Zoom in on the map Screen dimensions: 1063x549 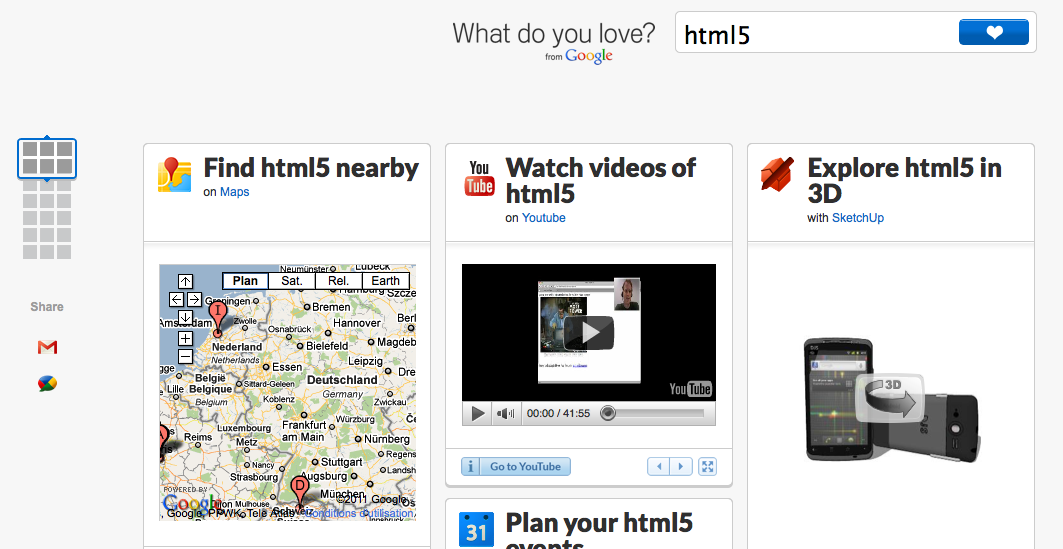pos(185,338)
